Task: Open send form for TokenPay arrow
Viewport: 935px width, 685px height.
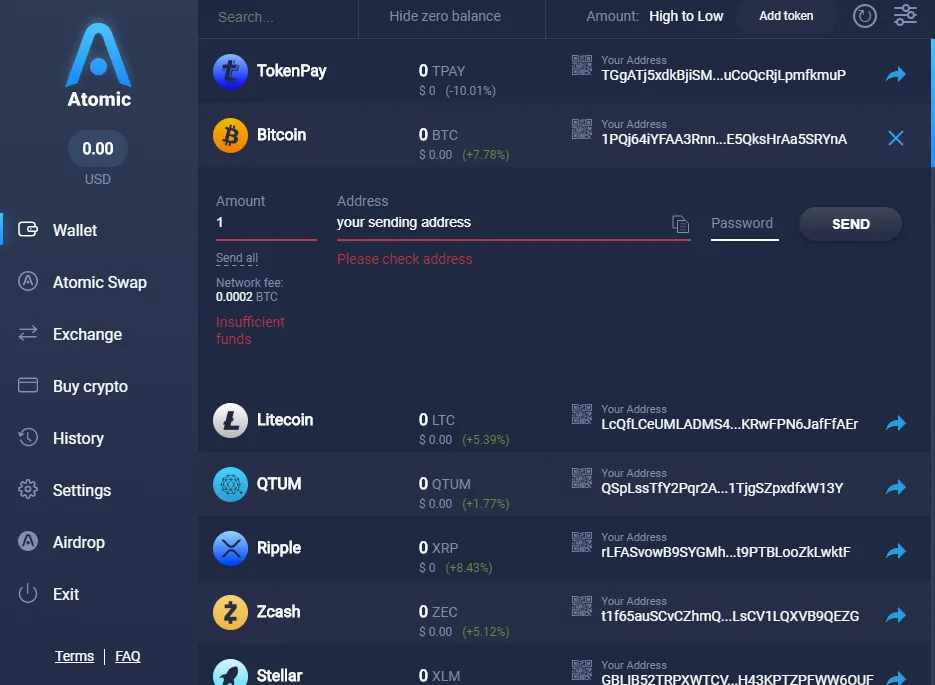Action: (x=896, y=74)
